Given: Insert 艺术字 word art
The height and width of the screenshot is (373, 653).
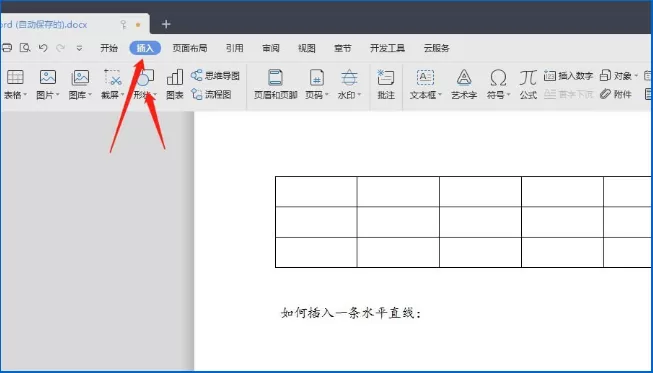Looking at the screenshot, I should (x=464, y=85).
